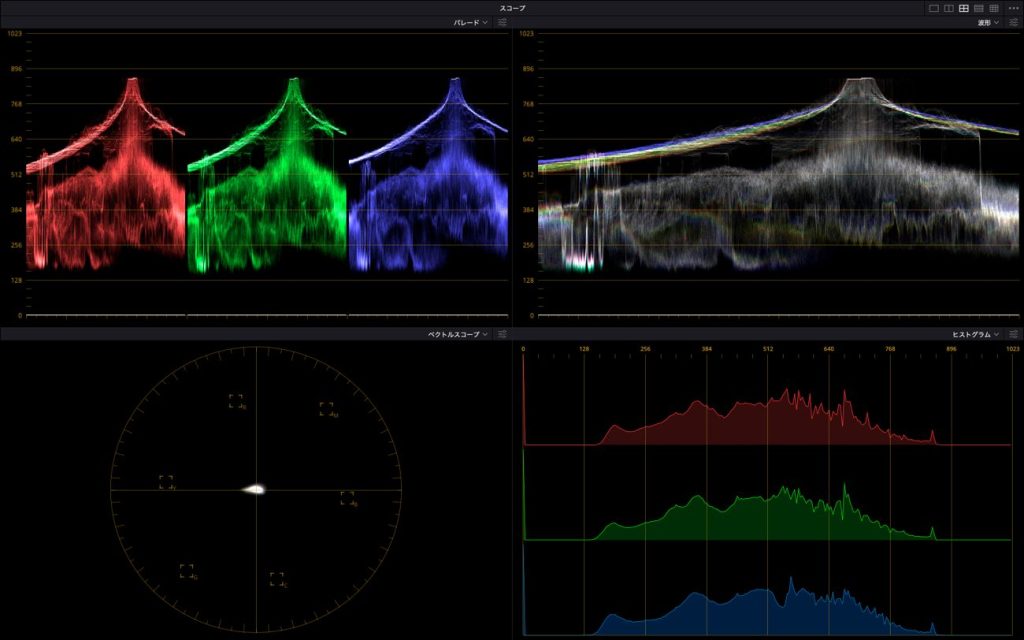Open settings for the パレード scope

[502, 22]
